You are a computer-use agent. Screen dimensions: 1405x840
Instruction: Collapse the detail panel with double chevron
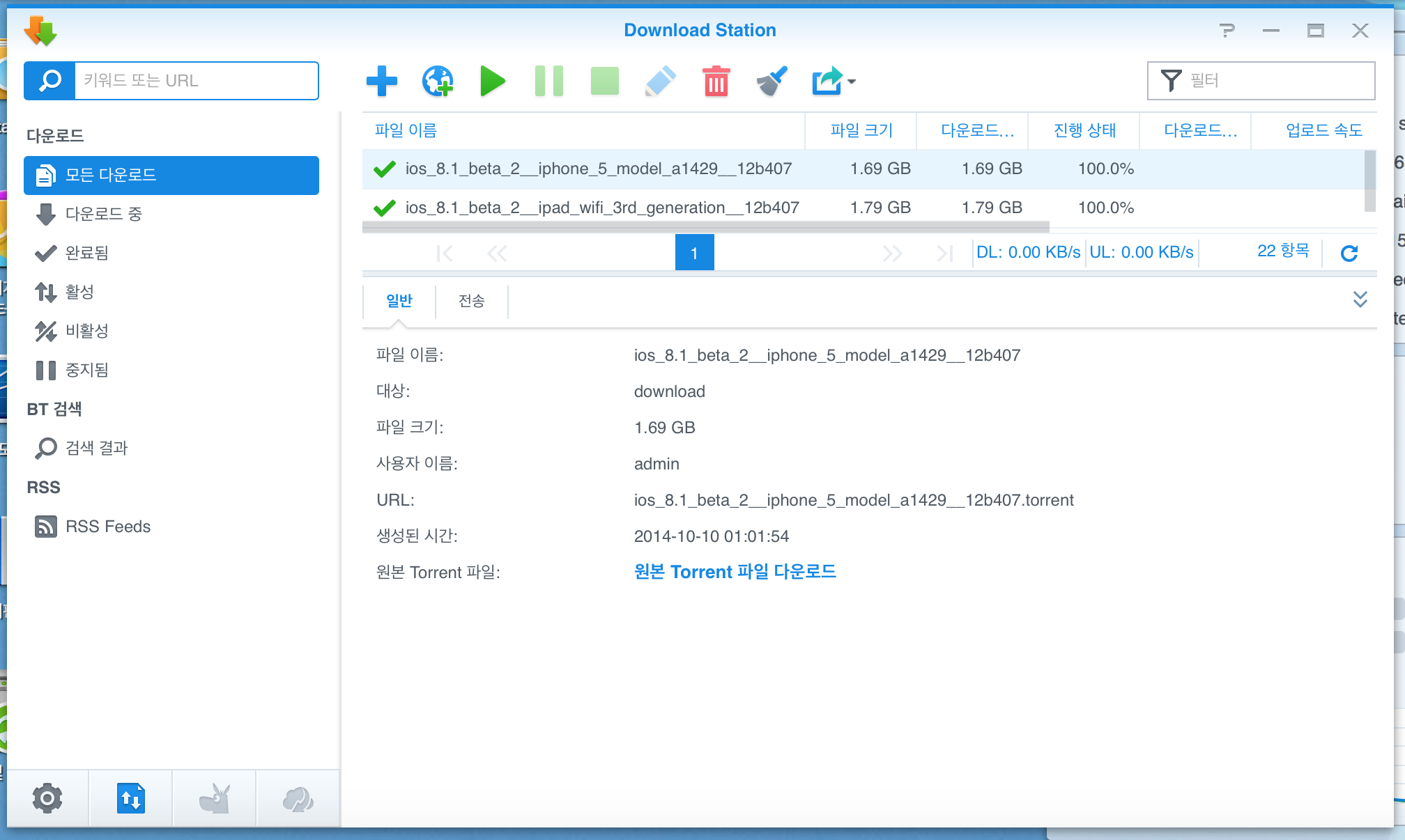pos(1360,300)
